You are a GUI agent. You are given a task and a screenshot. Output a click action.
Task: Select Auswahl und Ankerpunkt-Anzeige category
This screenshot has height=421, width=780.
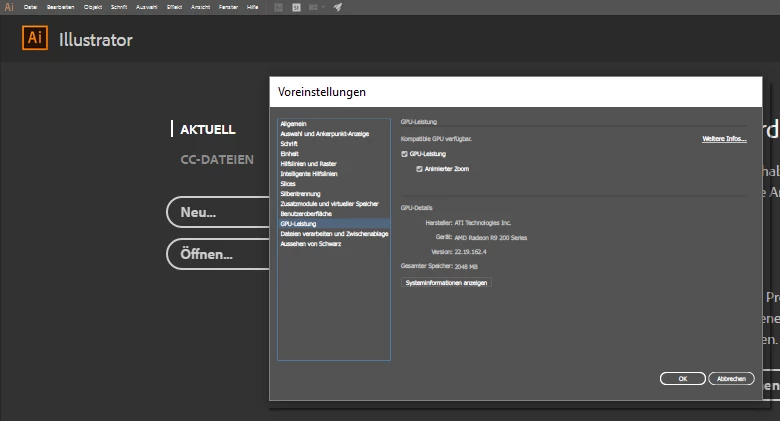[334, 134]
